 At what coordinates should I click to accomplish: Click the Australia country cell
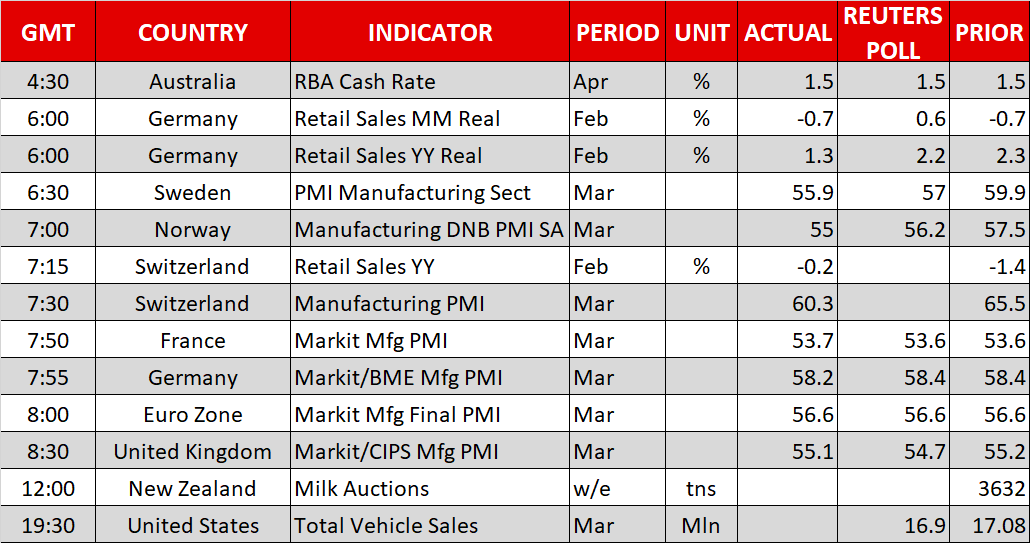pyautogui.click(x=193, y=81)
